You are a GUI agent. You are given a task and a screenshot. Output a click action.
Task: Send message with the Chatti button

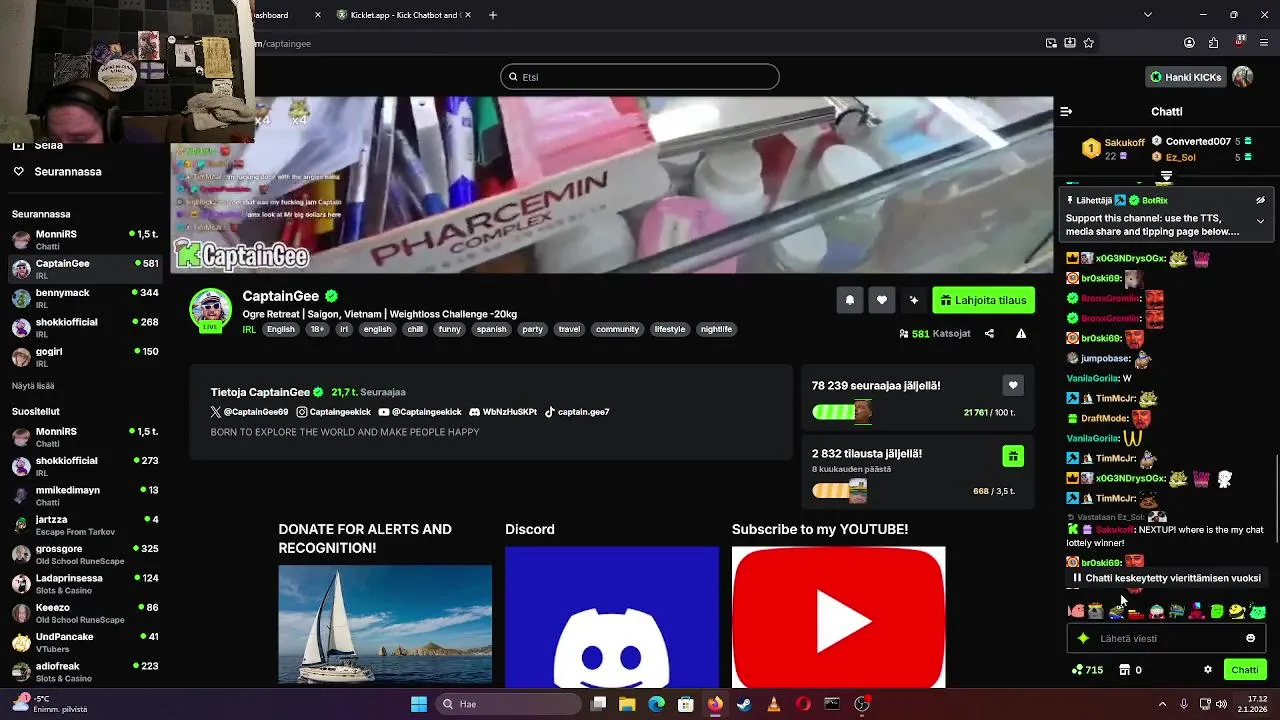(x=1245, y=670)
